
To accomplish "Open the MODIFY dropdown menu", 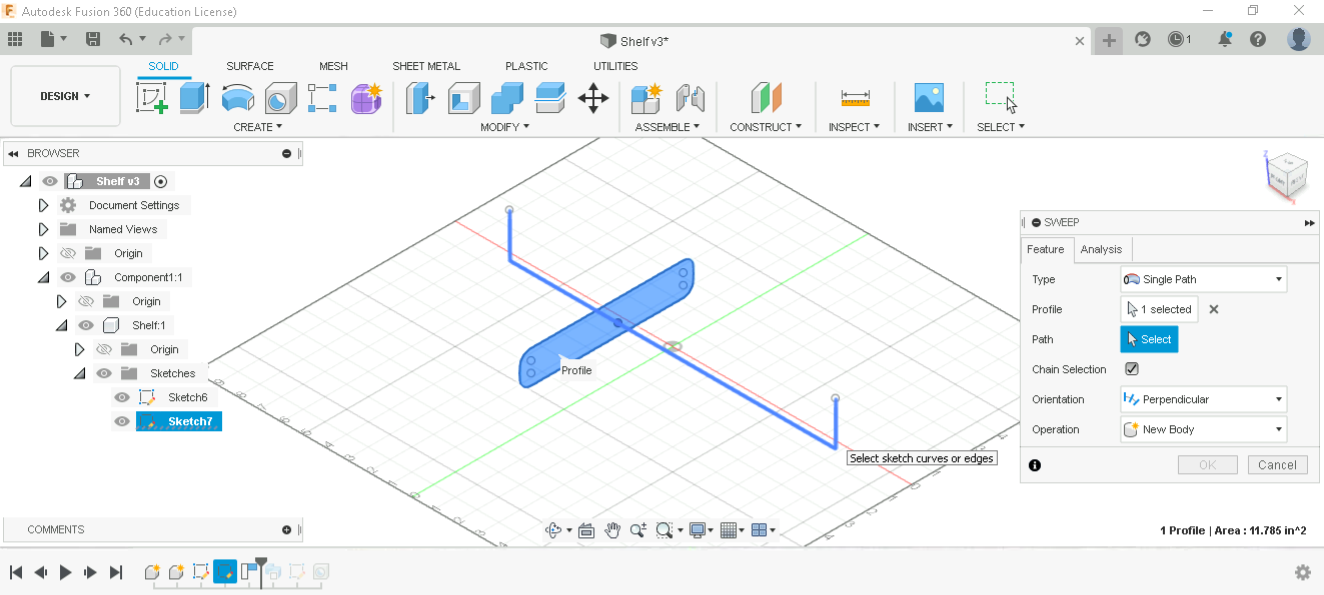I will pyautogui.click(x=505, y=127).
